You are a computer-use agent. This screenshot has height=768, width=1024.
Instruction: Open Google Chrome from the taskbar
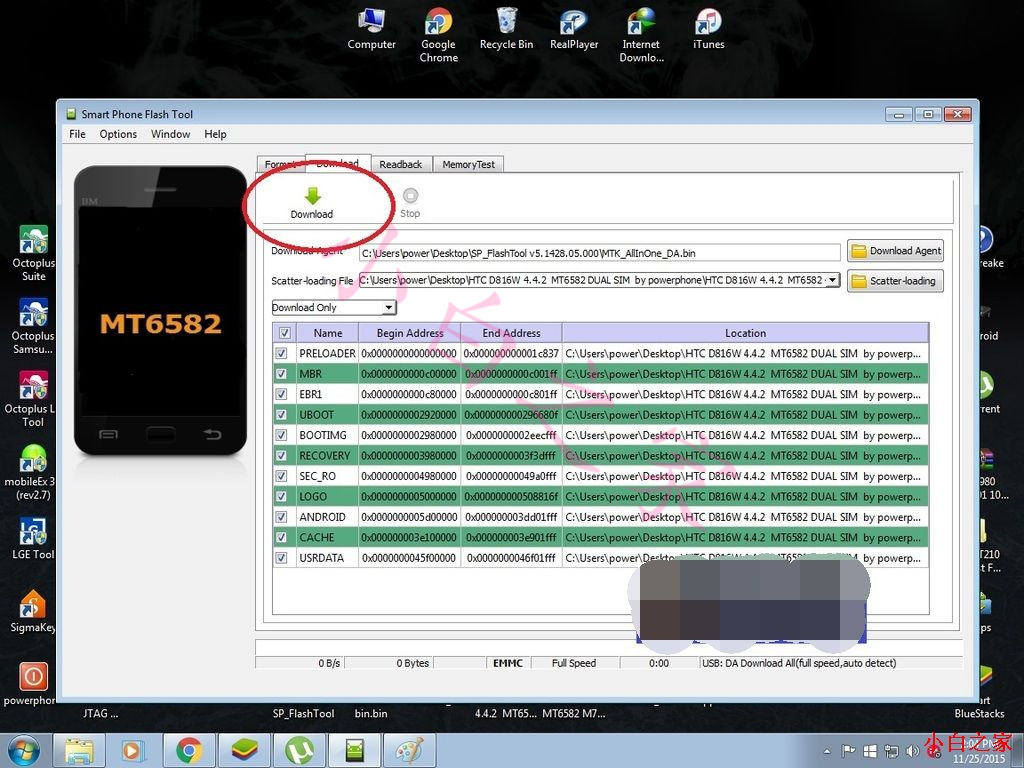(x=189, y=750)
